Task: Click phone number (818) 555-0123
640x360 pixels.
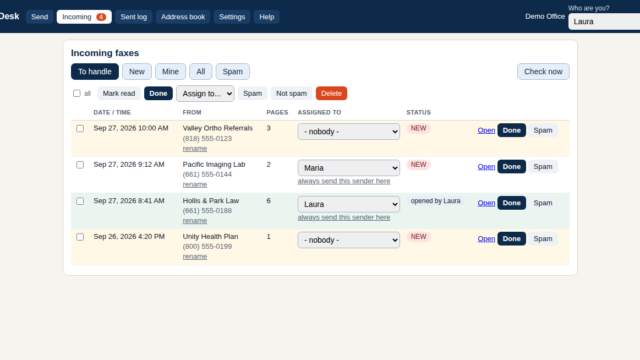Action: [207, 139]
